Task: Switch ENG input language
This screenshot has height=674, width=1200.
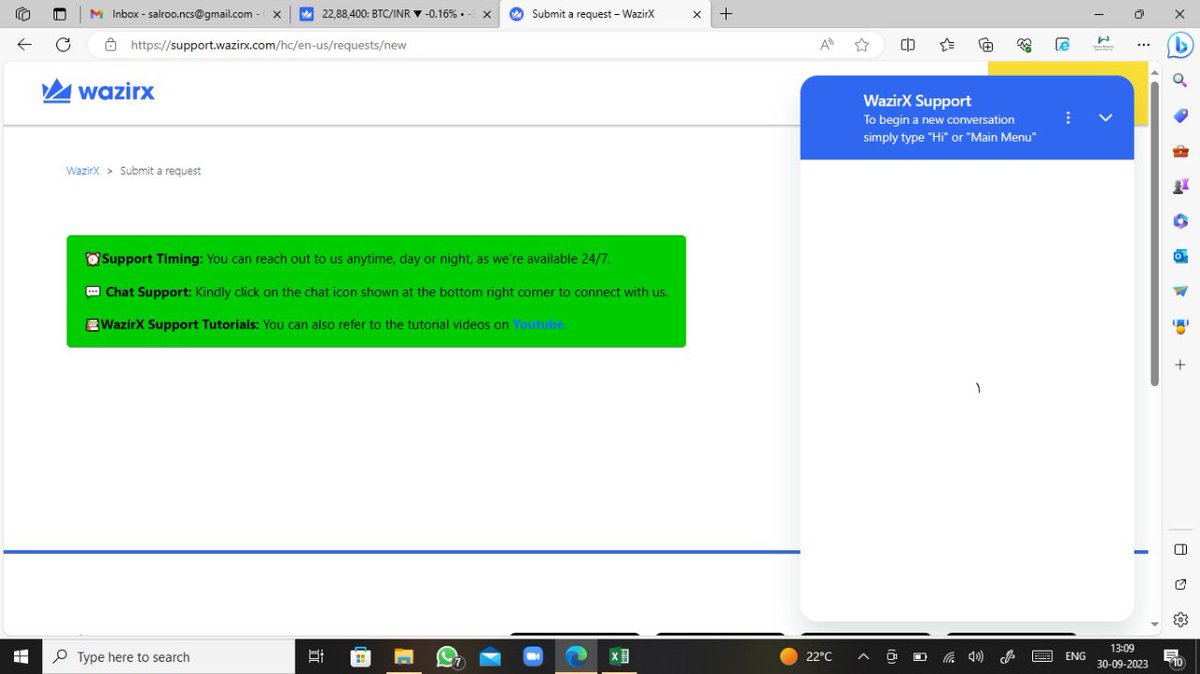Action: 1075,656
